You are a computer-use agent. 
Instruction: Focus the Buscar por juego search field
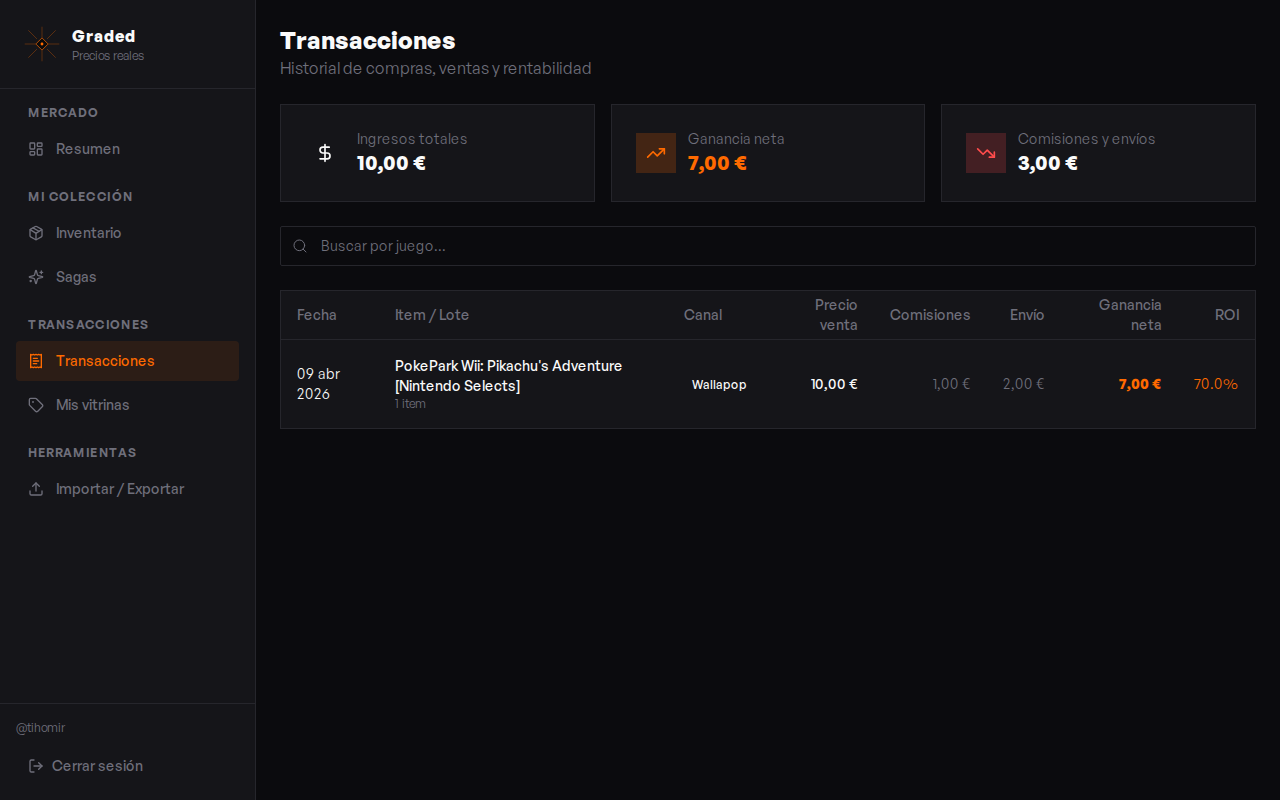pos(780,246)
